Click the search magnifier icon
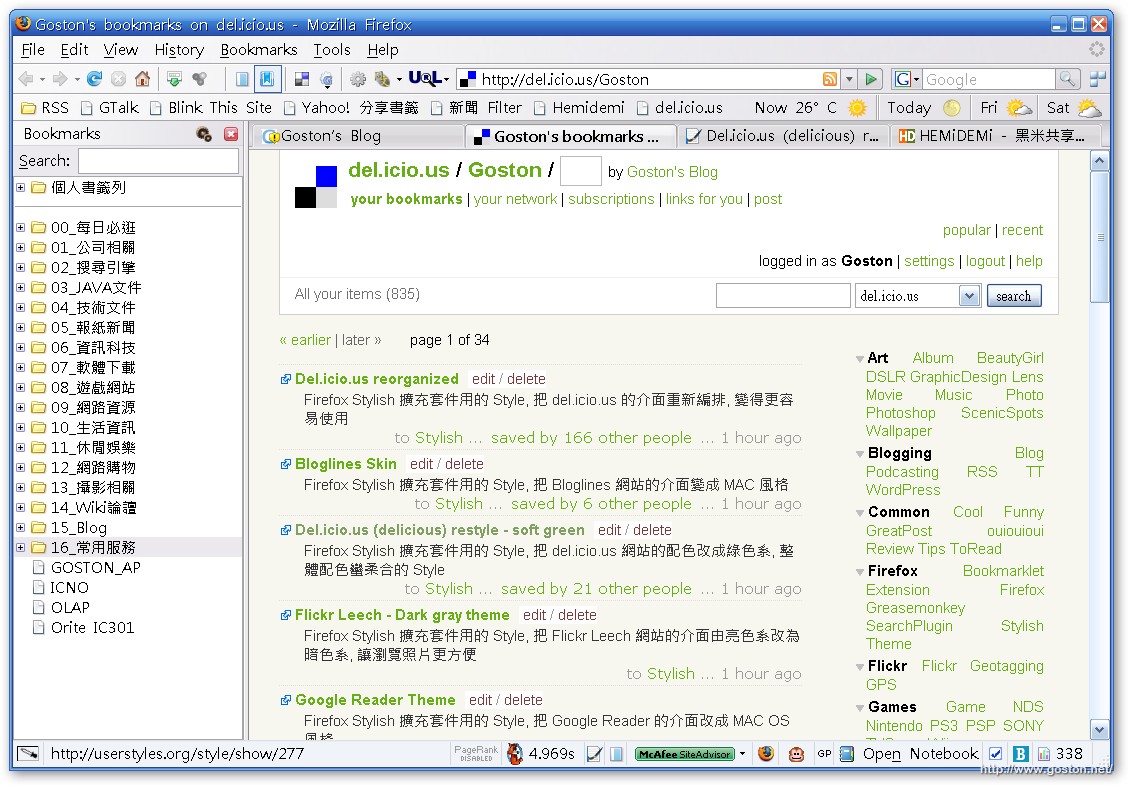The height and width of the screenshot is (785, 1128). pos(1067,78)
